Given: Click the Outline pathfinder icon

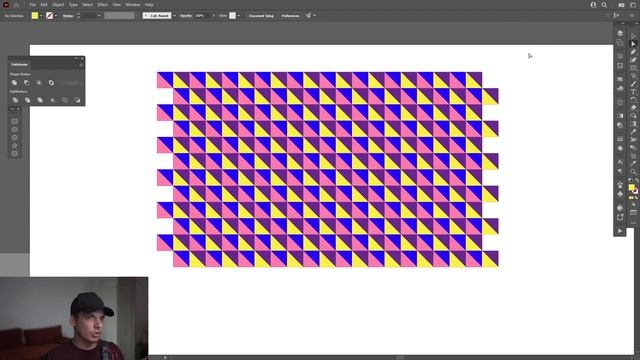Looking at the screenshot, I should pyautogui.click(x=65, y=100).
